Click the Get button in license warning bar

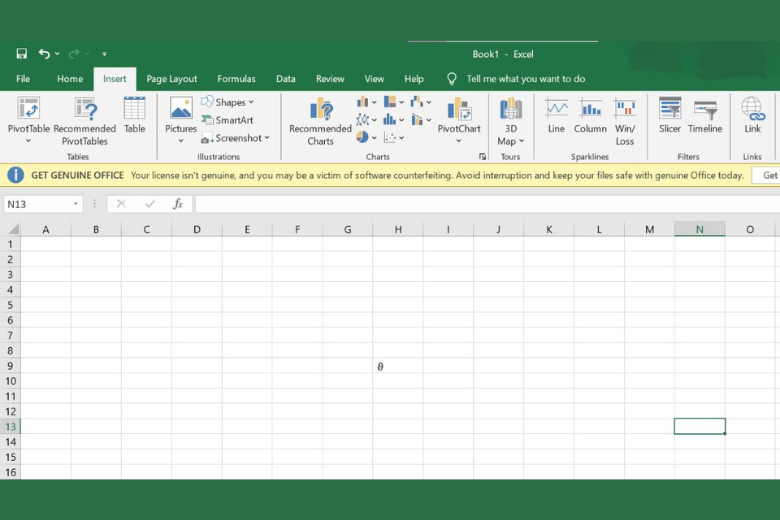pos(767,175)
